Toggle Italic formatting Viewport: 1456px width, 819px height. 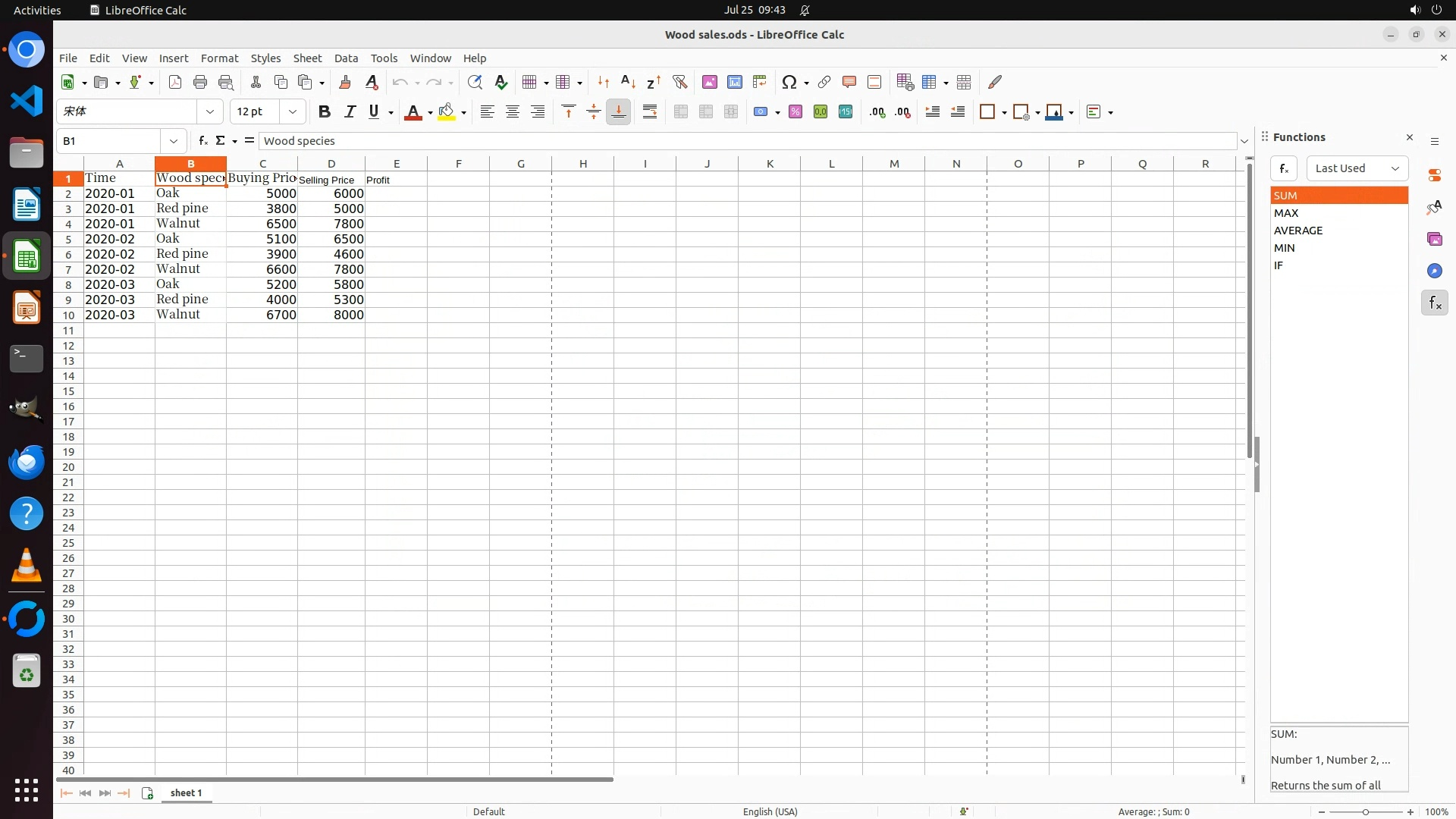[350, 111]
